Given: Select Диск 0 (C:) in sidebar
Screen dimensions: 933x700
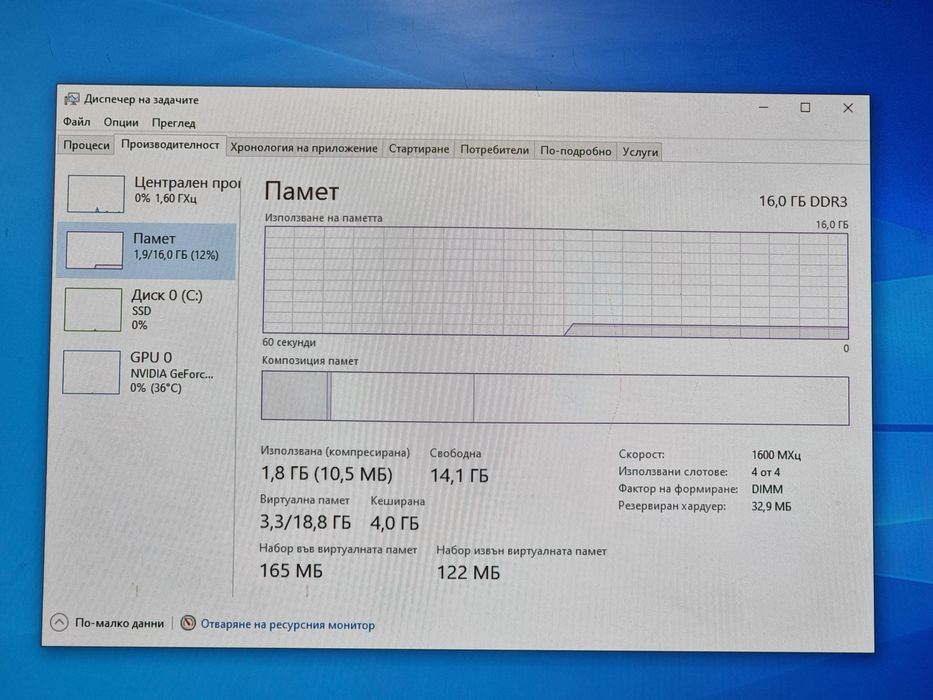Looking at the screenshot, I should [148, 310].
